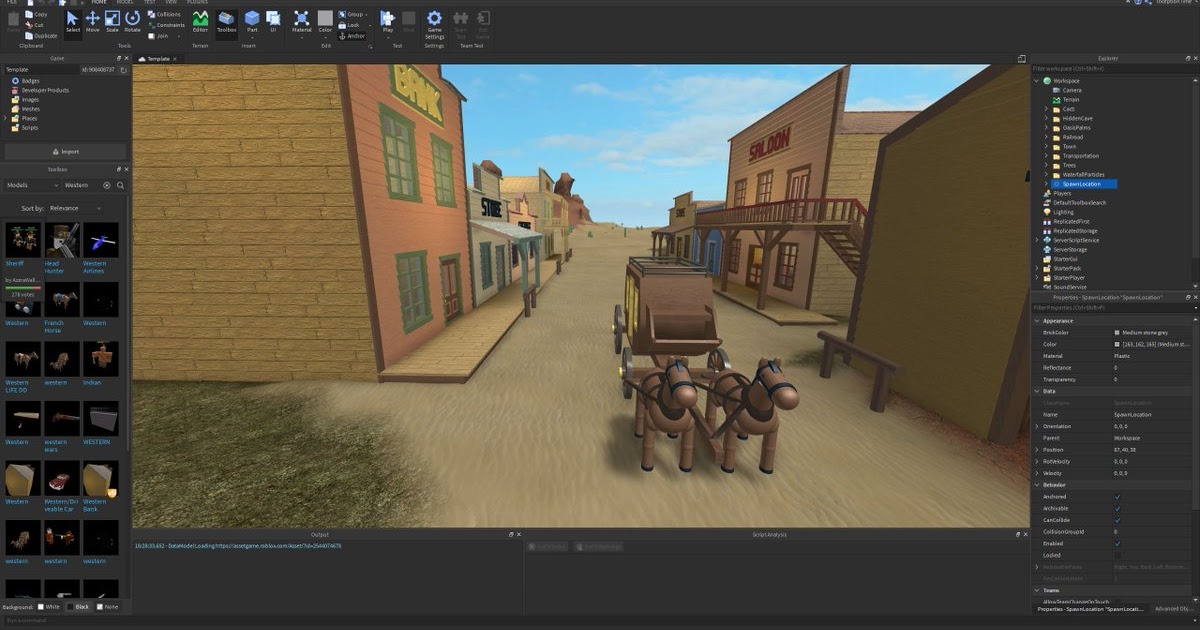Collapse the Behavior property section
The height and width of the screenshot is (630, 1200).
click(1036, 485)
